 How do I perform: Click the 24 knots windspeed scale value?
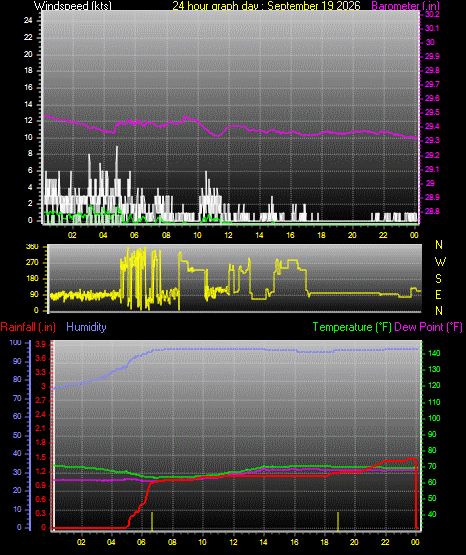click(x=28, y=21)
